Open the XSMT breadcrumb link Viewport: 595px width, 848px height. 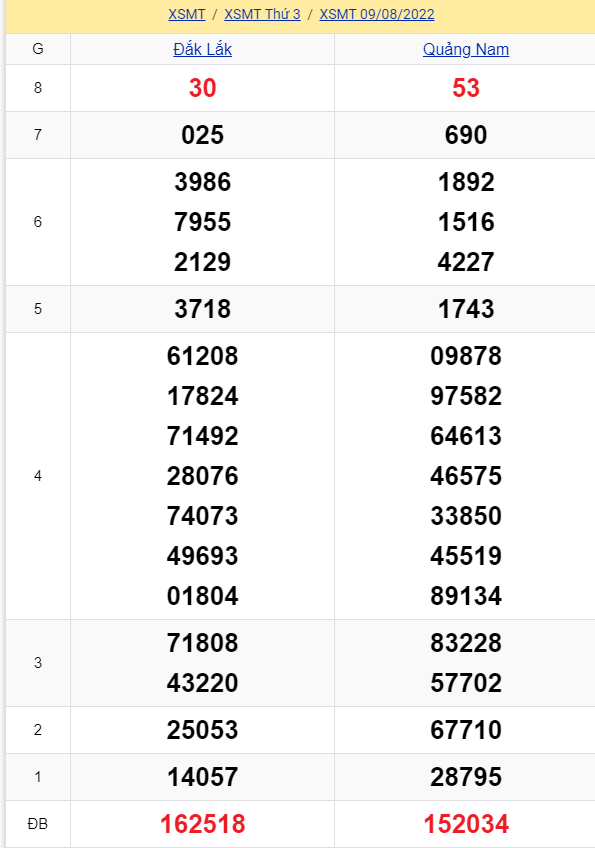[x=187, y=14]
